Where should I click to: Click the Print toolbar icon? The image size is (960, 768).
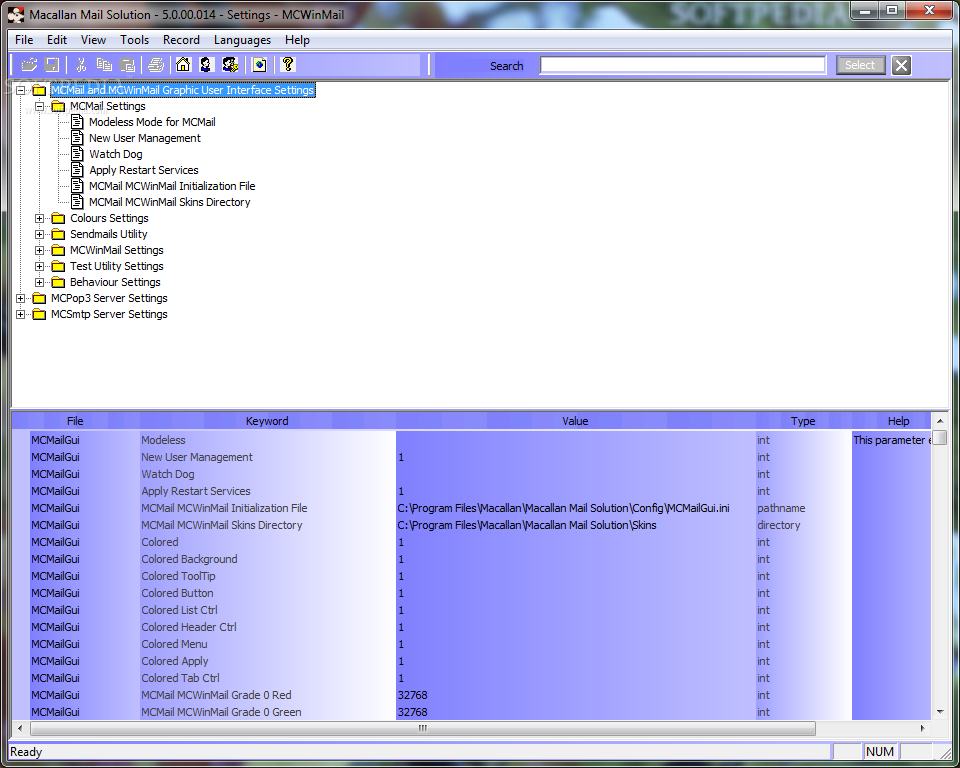tap(156, 65)
